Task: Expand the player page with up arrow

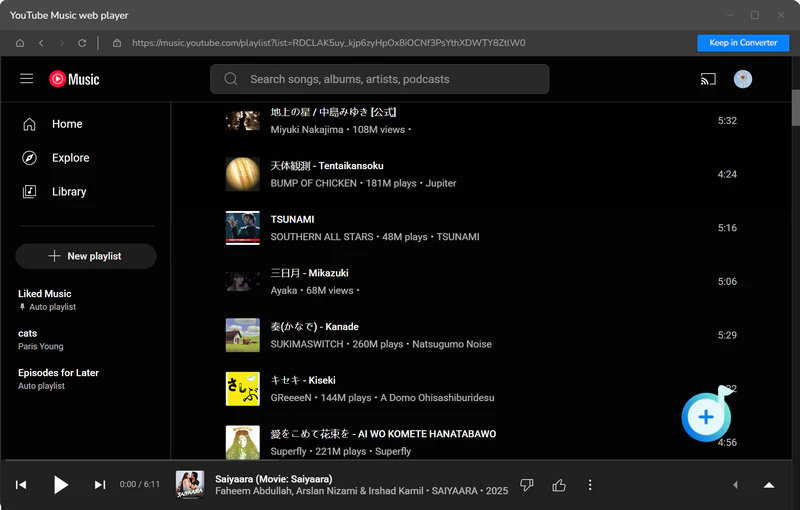Action: coord(769,485)
